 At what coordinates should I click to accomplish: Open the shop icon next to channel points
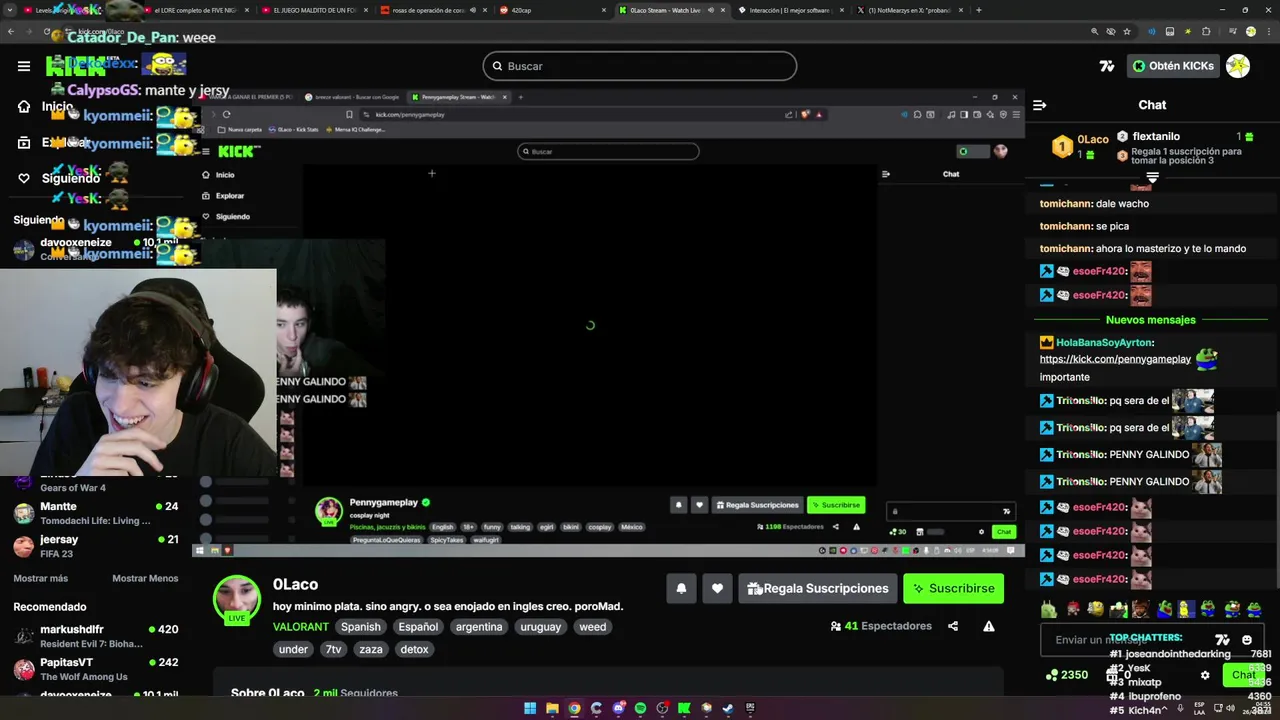1112,675
